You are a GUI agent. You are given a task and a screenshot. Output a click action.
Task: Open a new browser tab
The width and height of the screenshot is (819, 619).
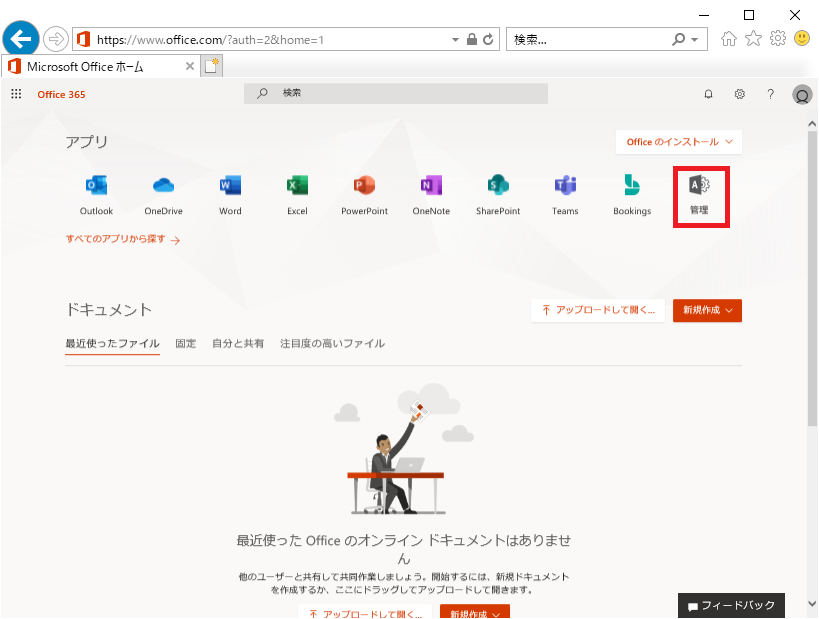[212, 66]
